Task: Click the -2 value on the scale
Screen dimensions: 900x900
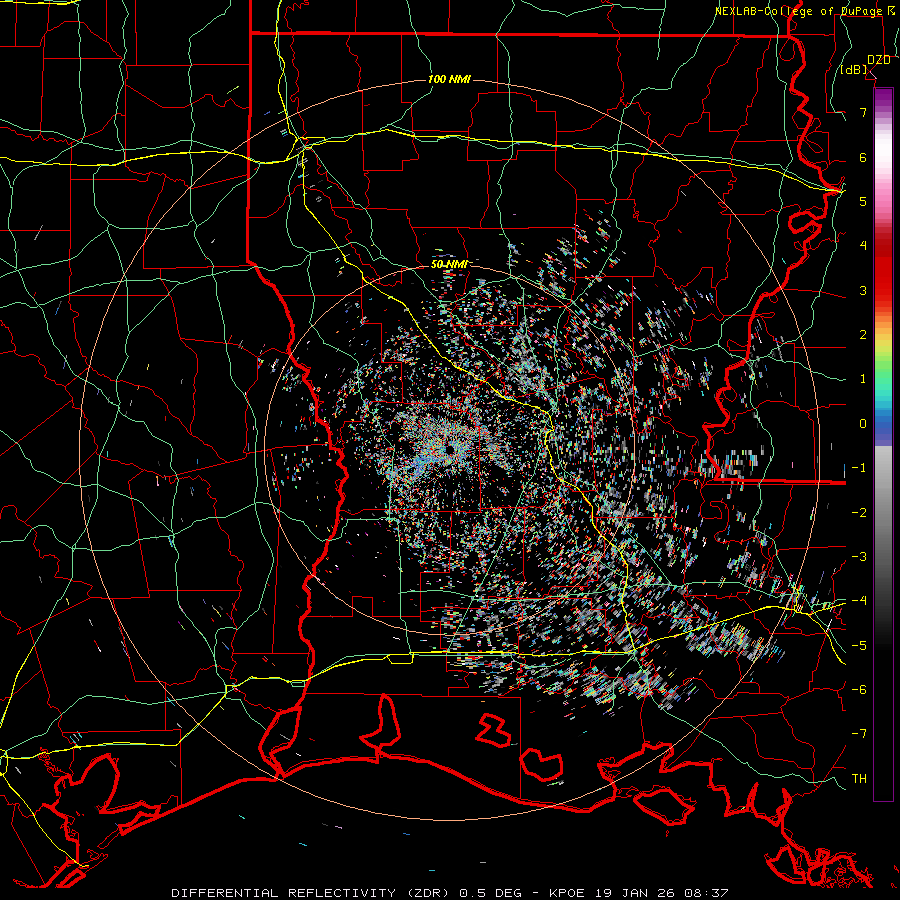Action: click(x=859, y=513)
